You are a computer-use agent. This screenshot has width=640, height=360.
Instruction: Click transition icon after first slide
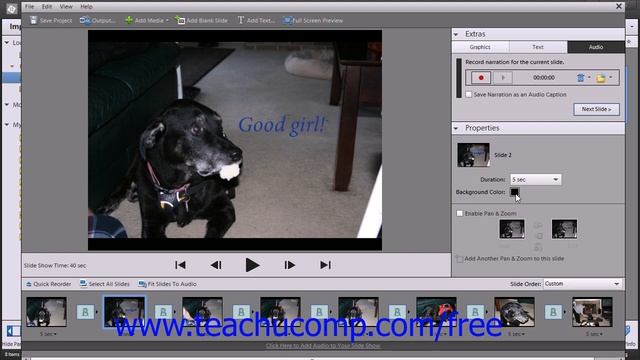click(x=85, y=312)
